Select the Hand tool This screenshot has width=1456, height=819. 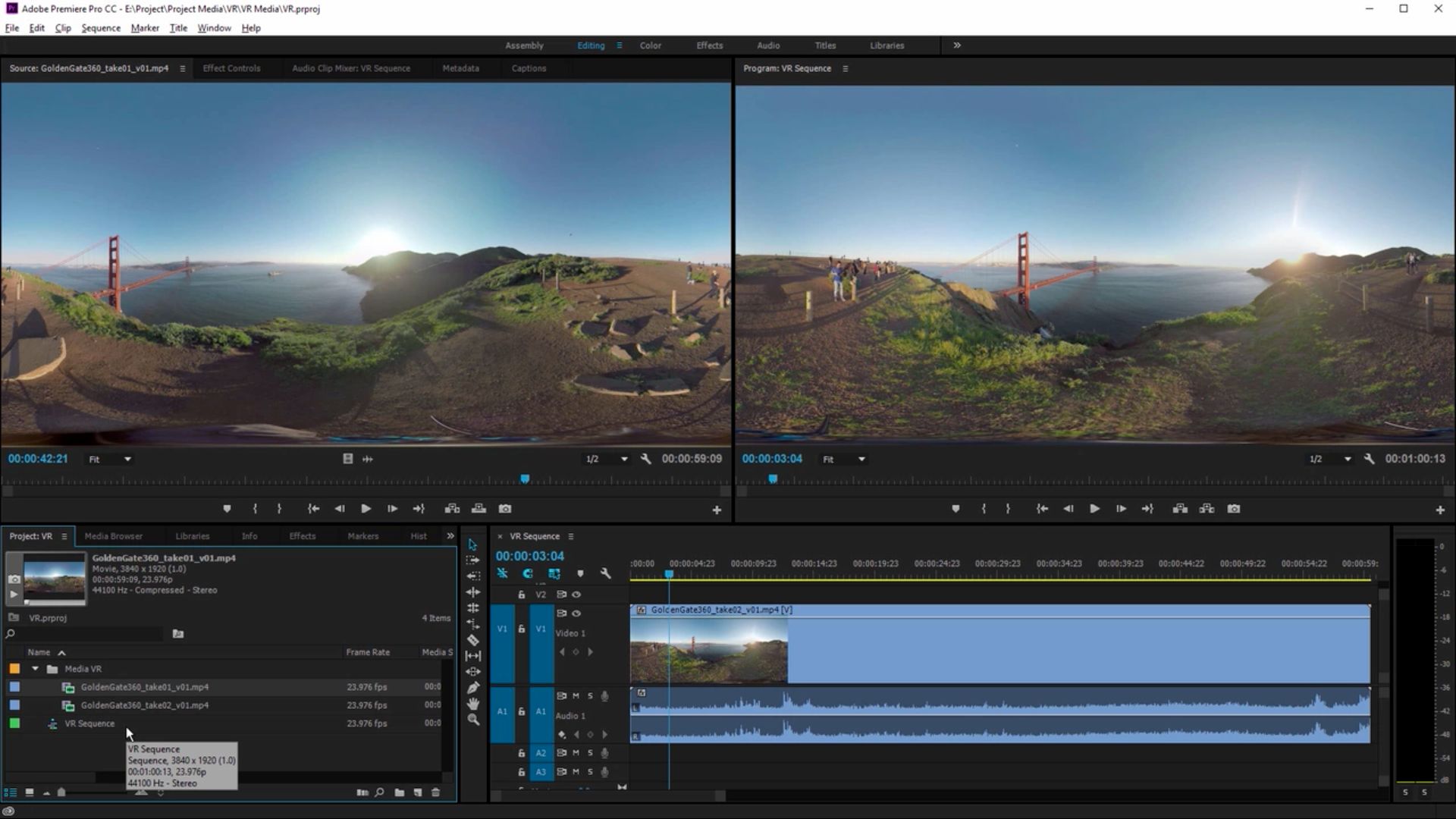473,704
